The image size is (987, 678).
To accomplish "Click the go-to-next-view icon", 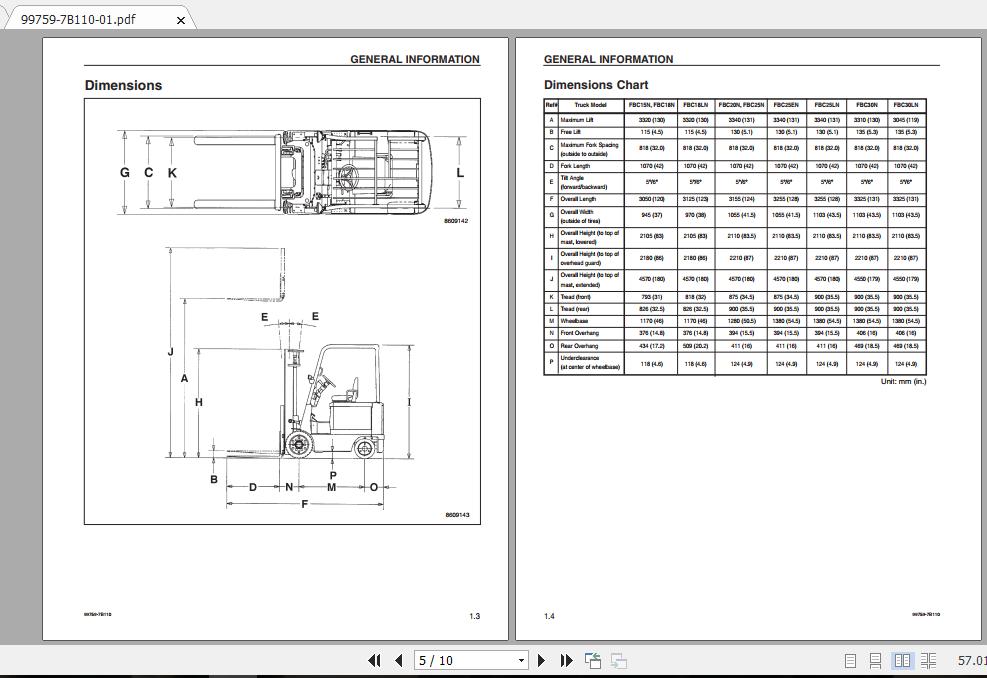I will [x=616, y=661].
